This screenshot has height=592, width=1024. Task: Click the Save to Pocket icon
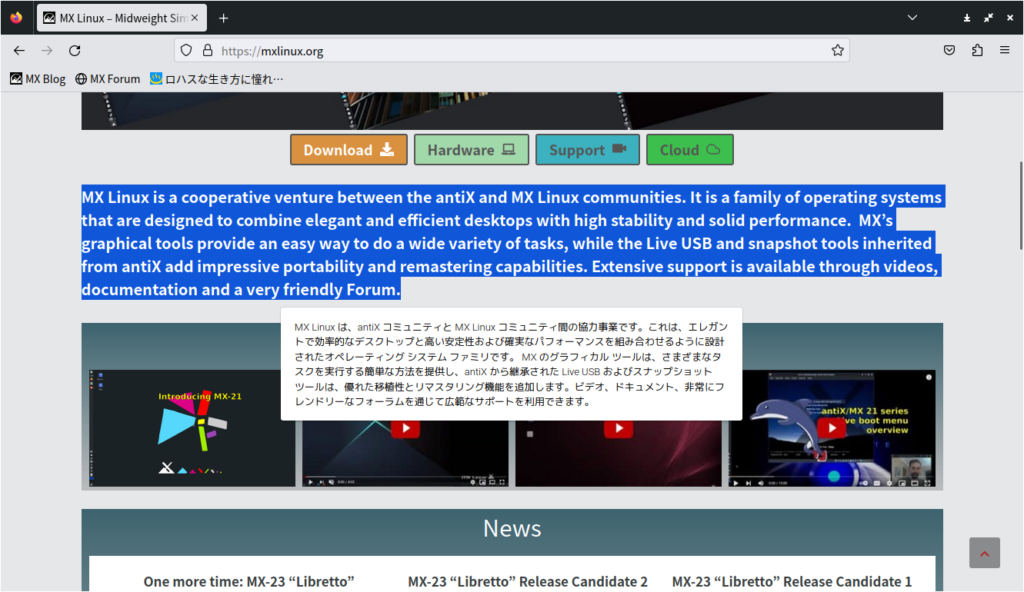[x=950, y=50]
